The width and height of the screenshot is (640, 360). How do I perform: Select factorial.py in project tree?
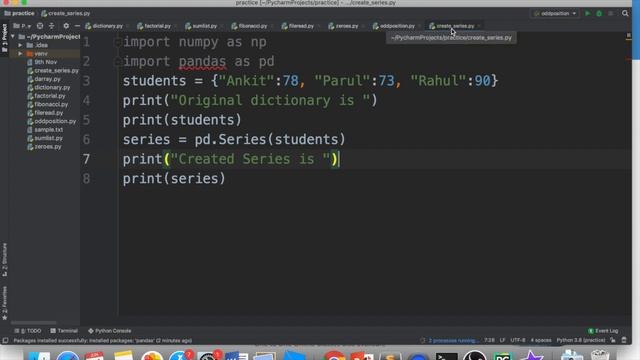[46, 96]
